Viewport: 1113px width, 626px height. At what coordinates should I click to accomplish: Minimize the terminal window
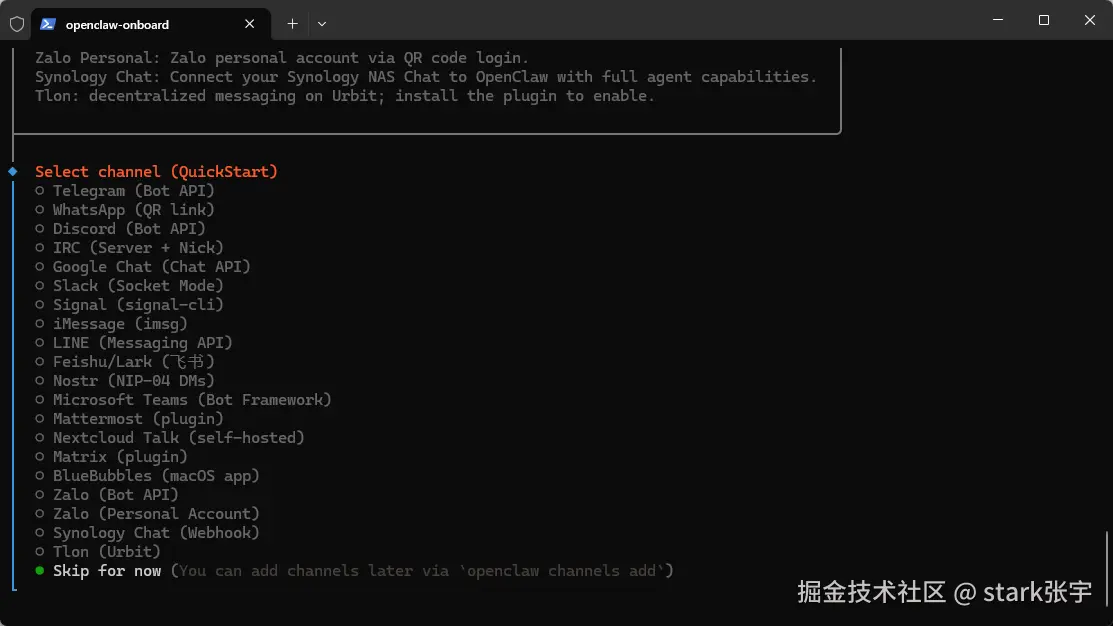click(998, 20)
